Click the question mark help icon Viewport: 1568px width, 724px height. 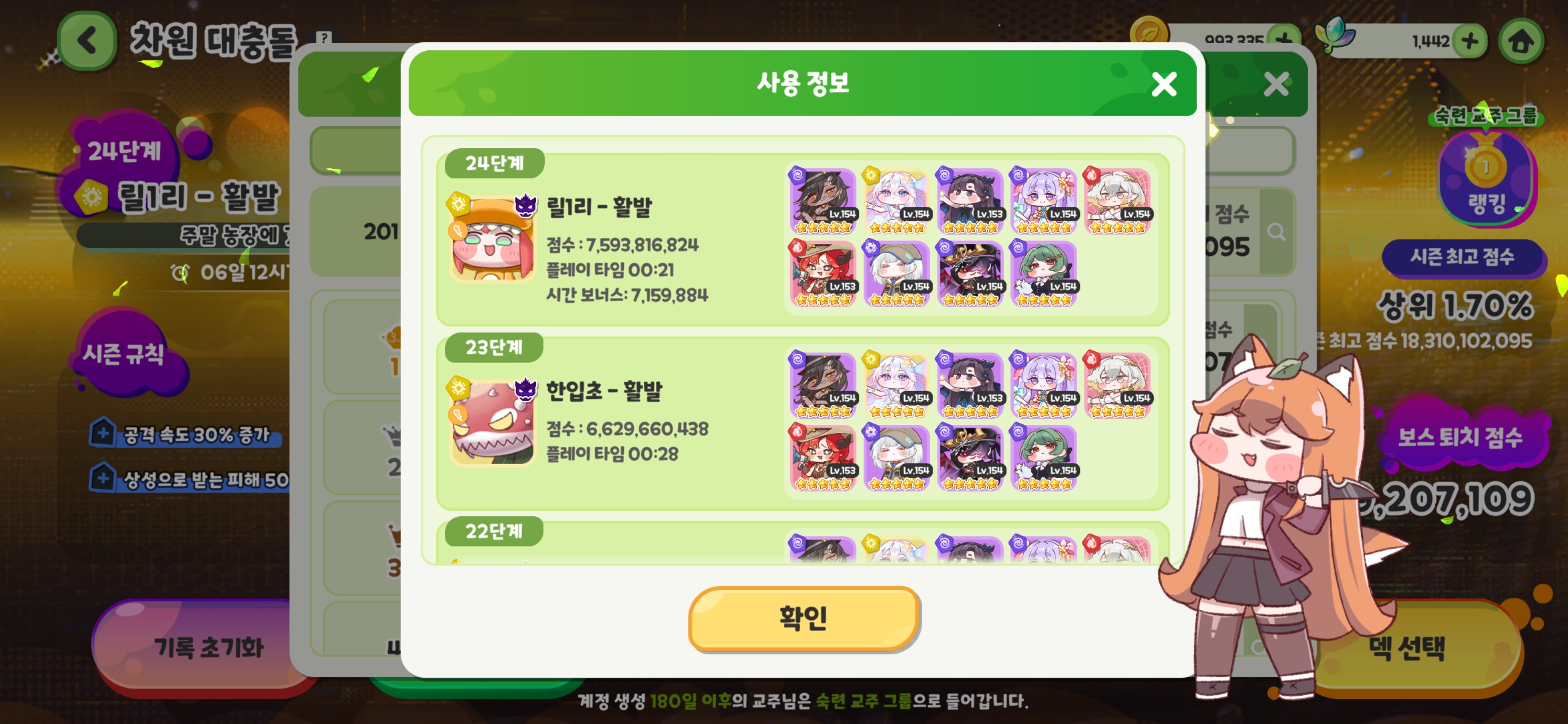coord(325,38)
